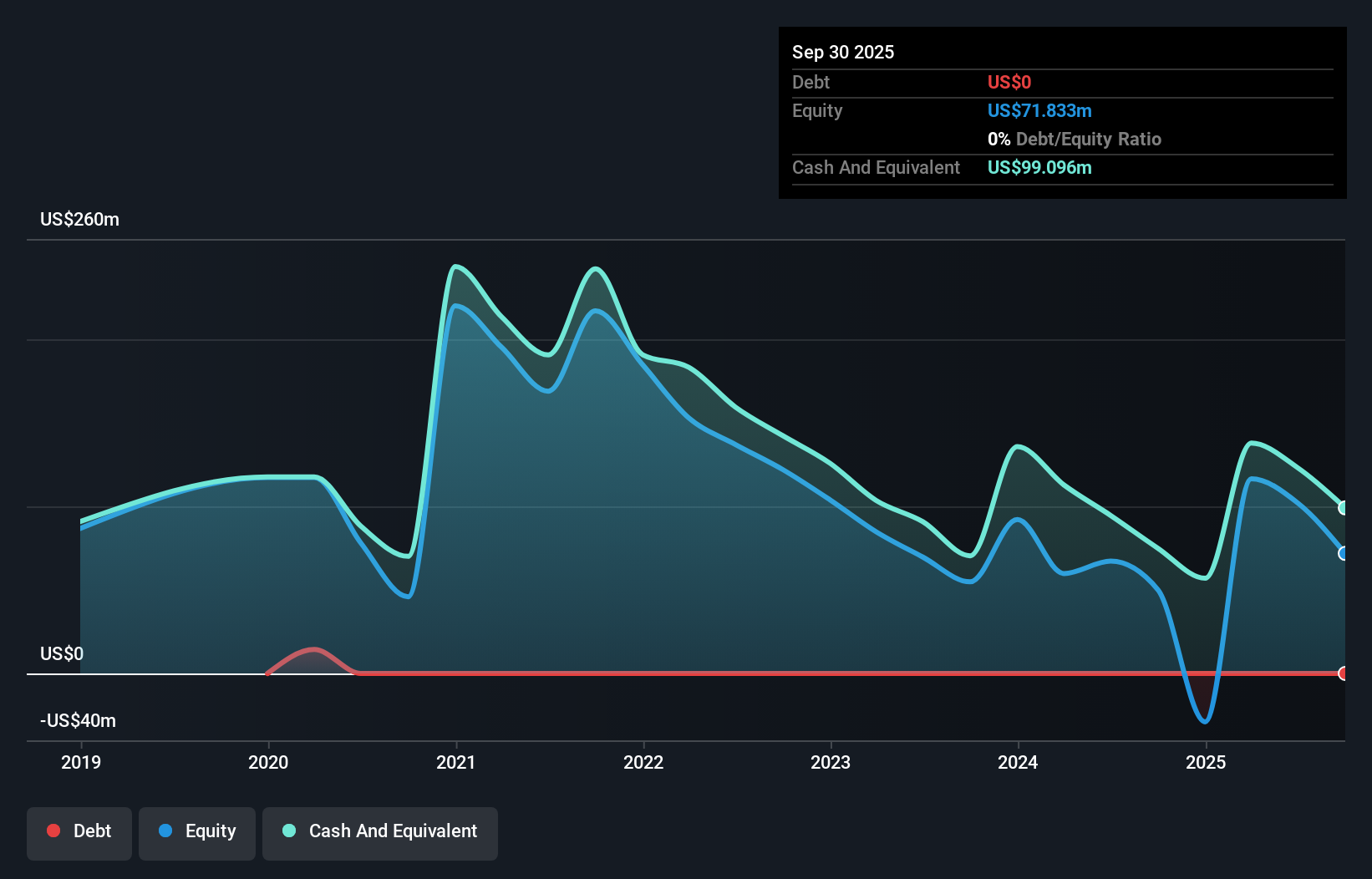Viewport: 1372px width, 879px height.
Task: Select the 2025 year axis label
Action: [1207, 761]
